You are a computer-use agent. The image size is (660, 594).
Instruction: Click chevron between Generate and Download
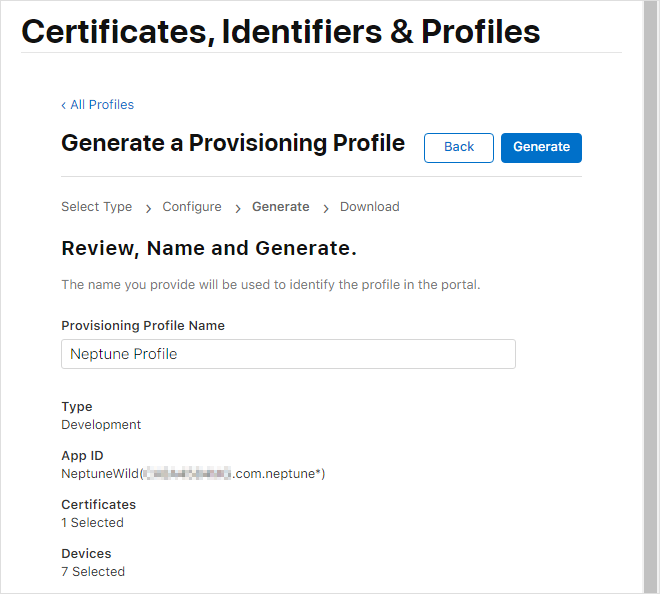[325, 208]
